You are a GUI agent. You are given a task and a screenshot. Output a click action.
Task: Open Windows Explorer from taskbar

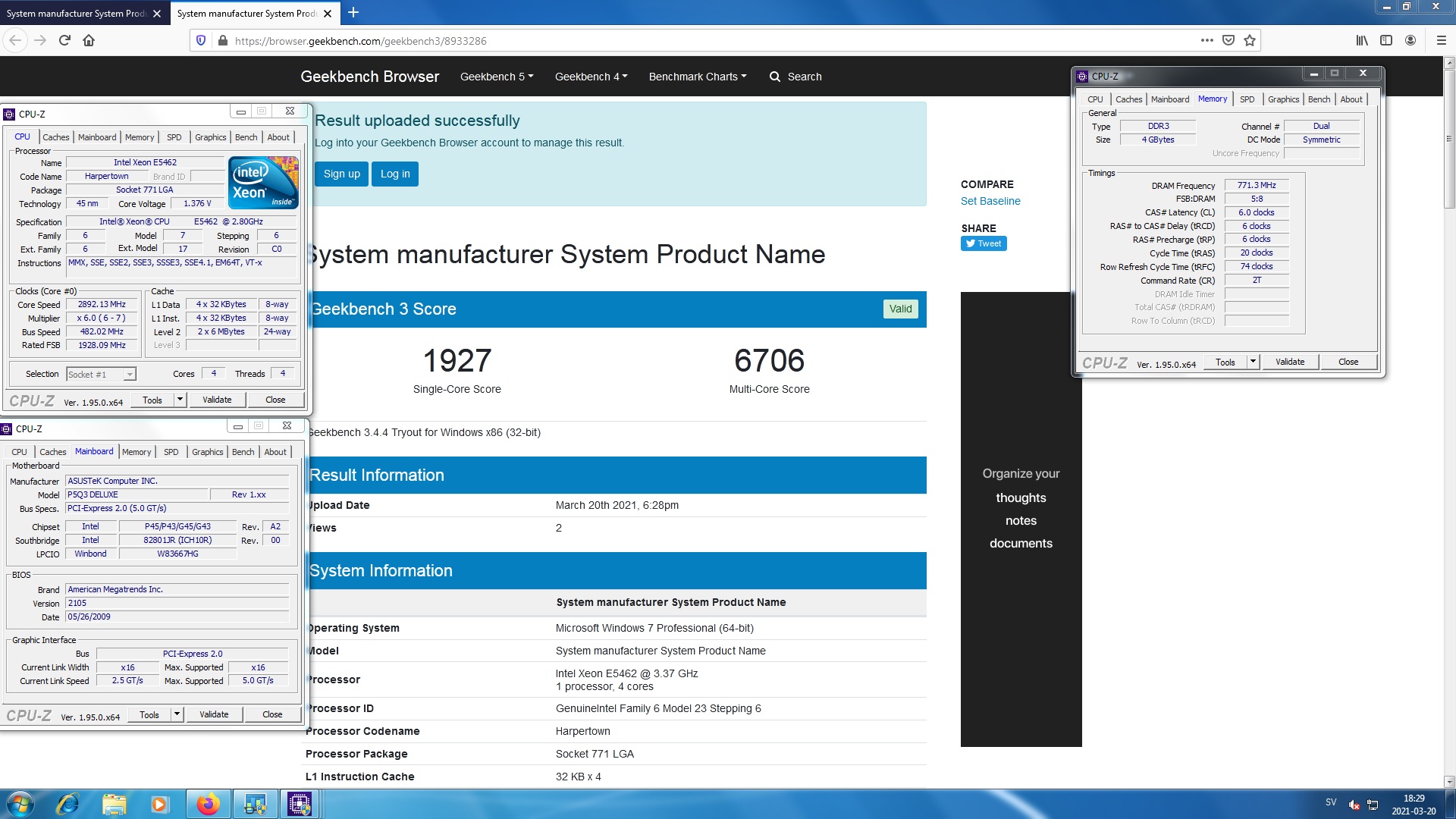click(x=114, y=804)
